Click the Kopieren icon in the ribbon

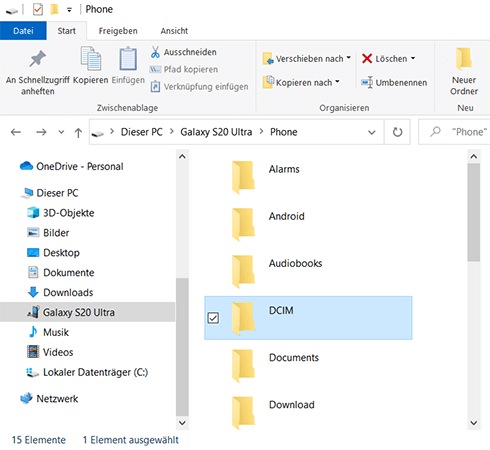coord(91,59)
